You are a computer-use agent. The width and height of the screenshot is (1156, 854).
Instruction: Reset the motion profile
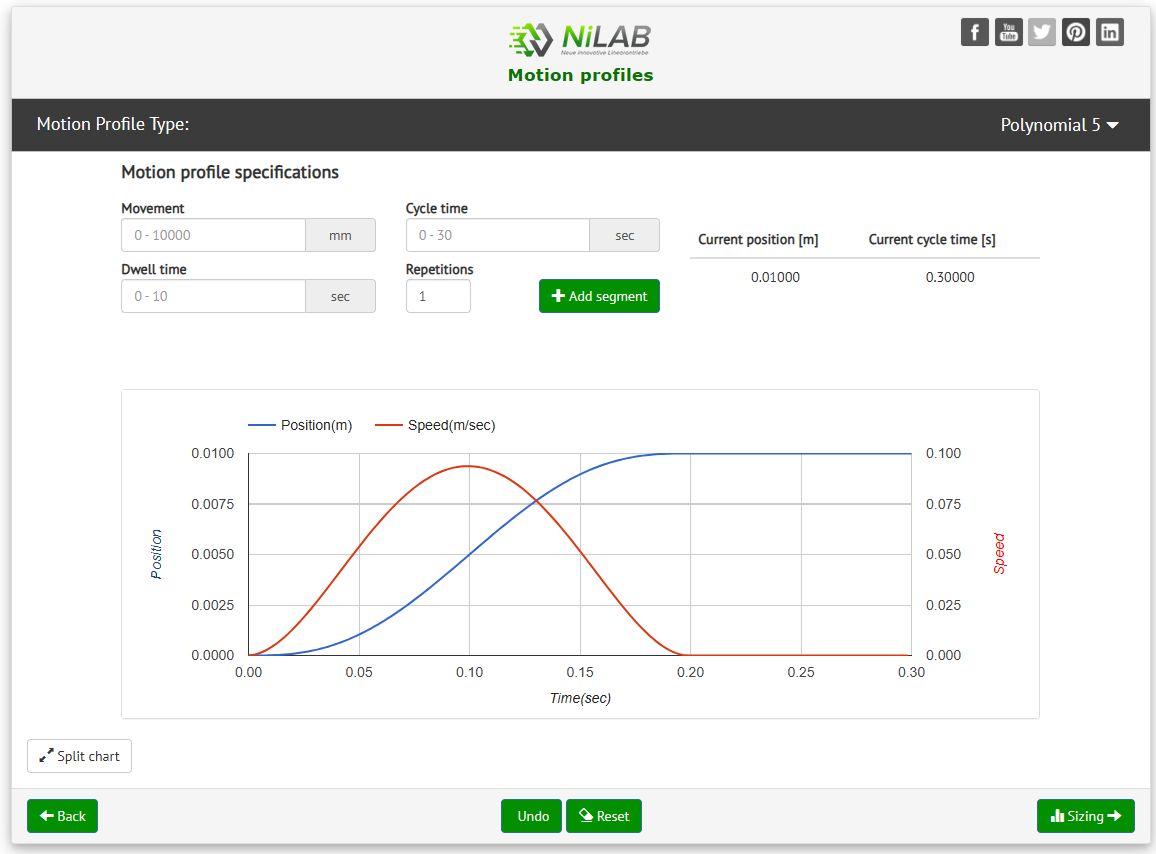[x=604, y=816]
